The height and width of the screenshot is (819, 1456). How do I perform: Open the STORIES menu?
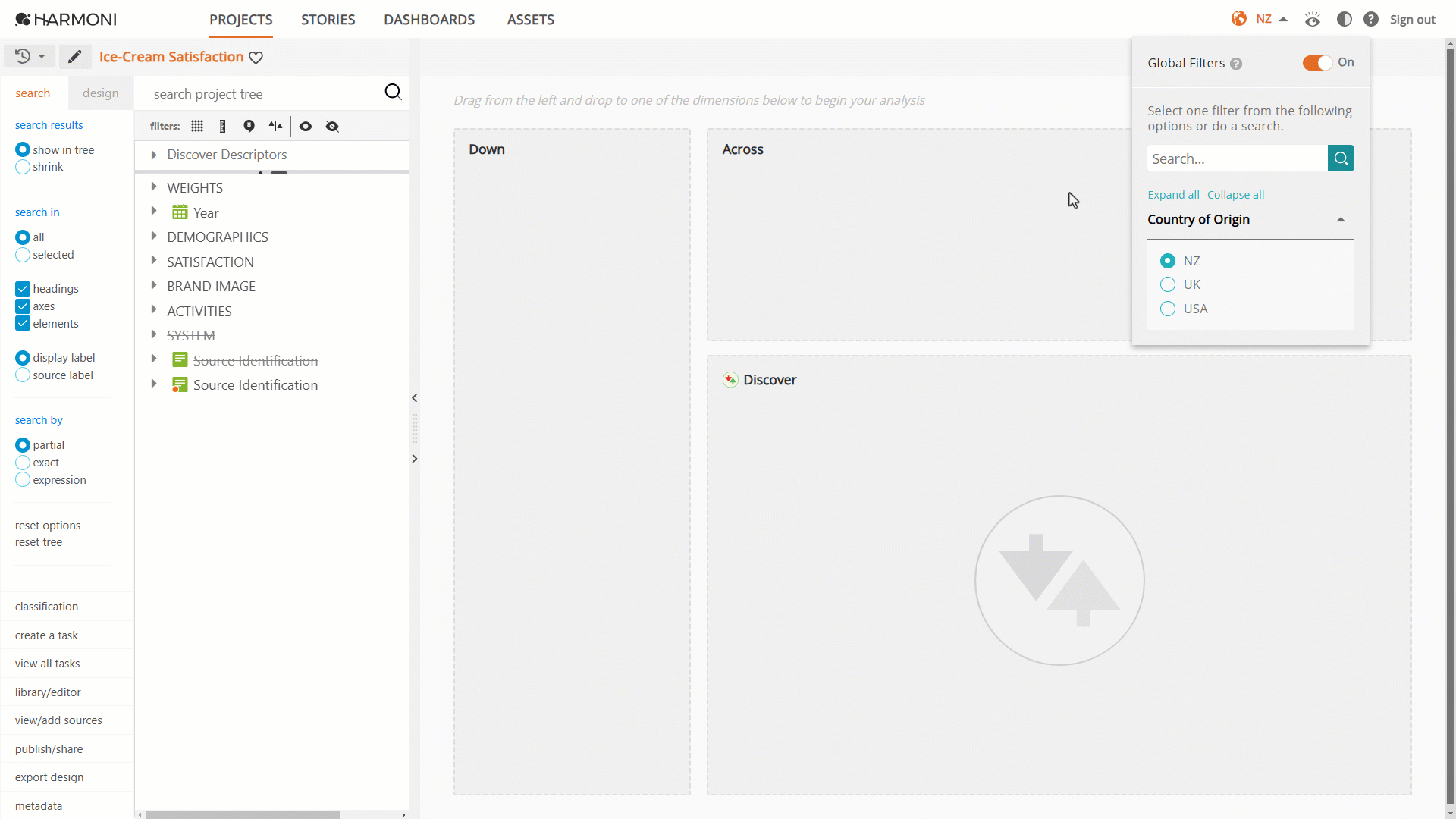pyautogui.click(x=328, y=20)
